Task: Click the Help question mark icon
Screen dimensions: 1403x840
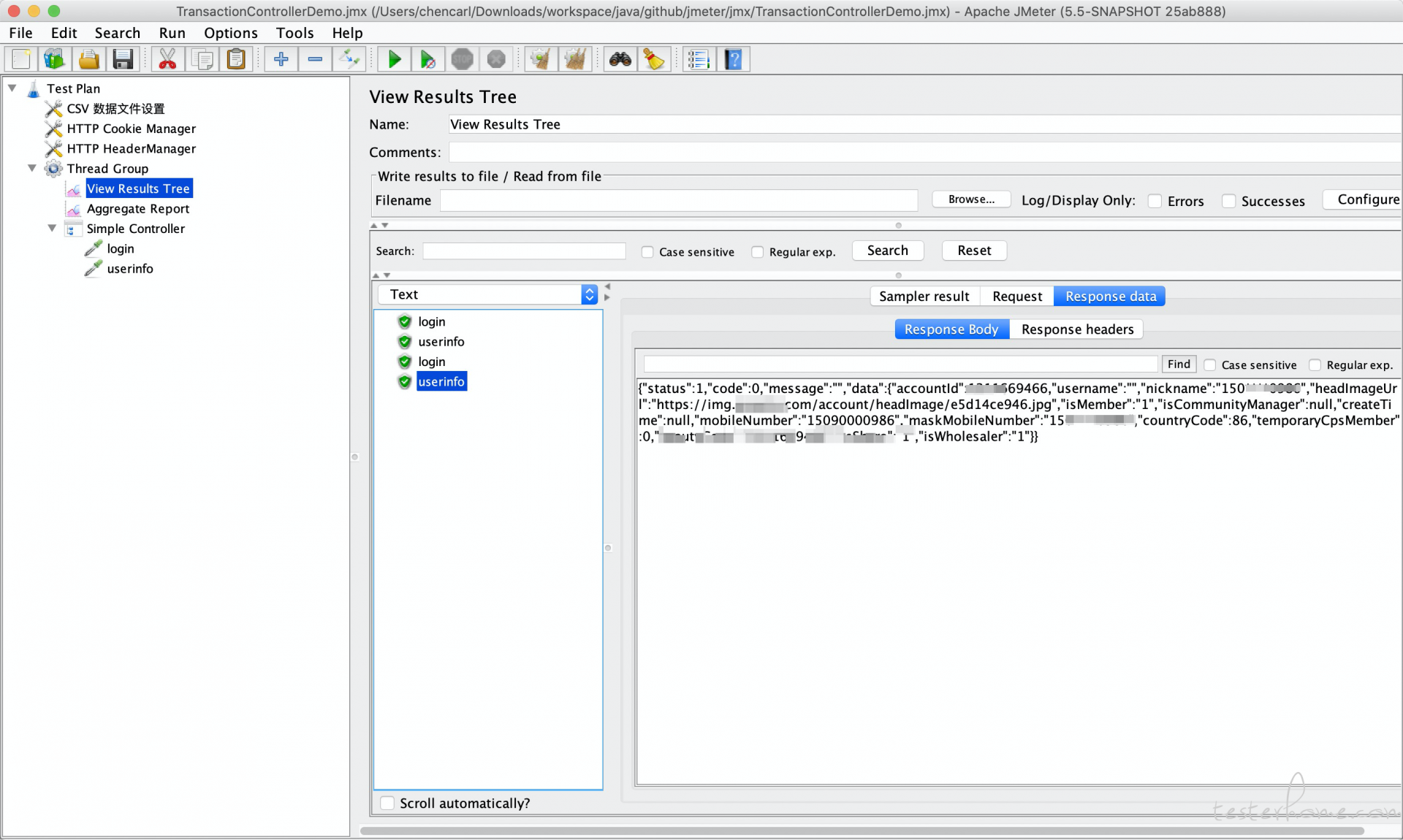Action: point(733,59)
